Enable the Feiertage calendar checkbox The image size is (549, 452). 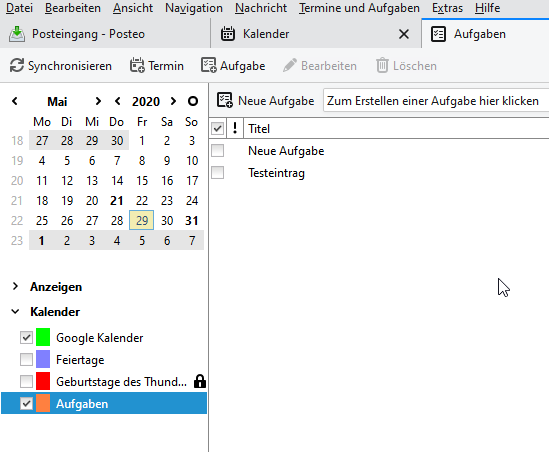point(26,359)
